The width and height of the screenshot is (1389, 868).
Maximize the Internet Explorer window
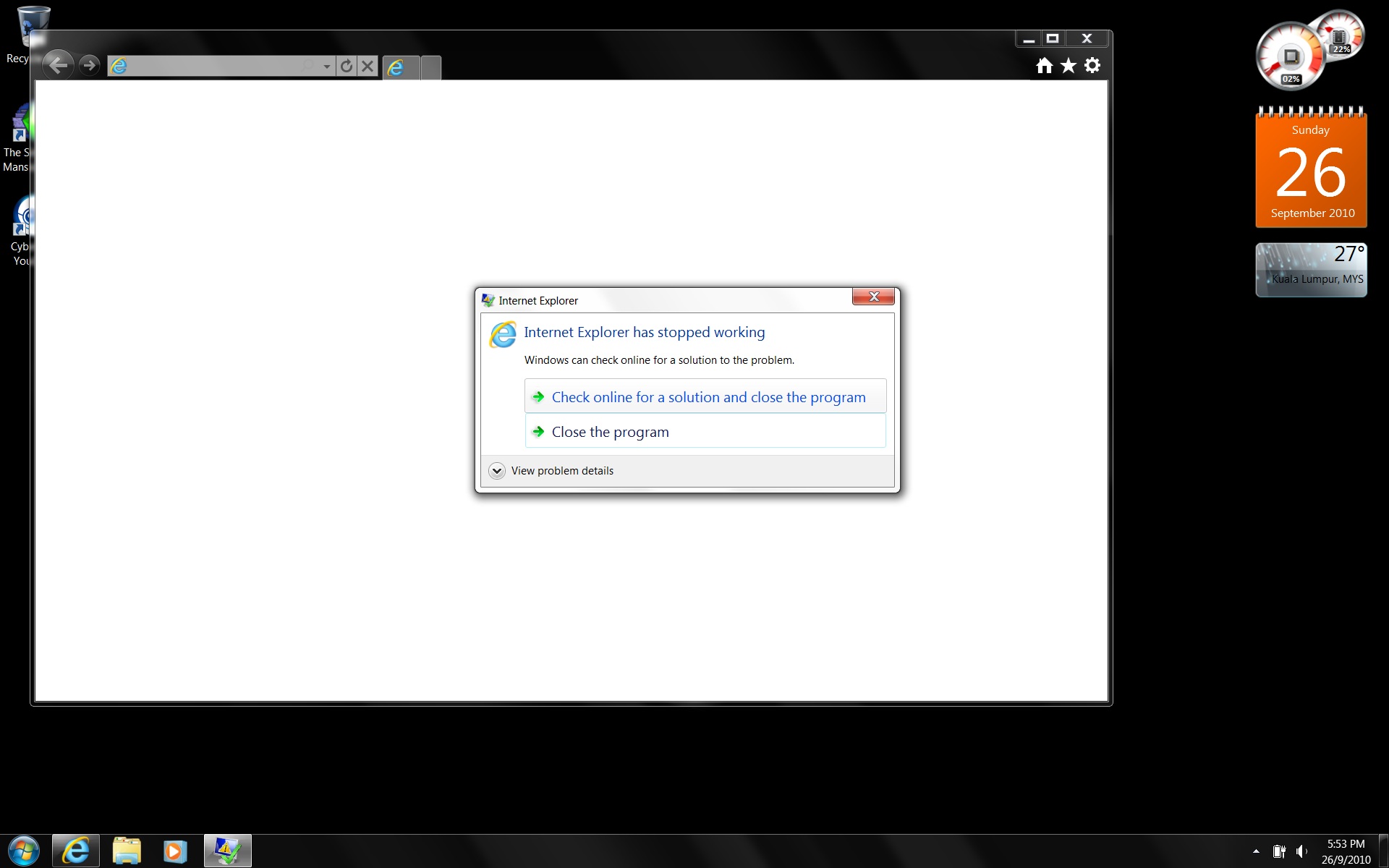pos(1053,39)
